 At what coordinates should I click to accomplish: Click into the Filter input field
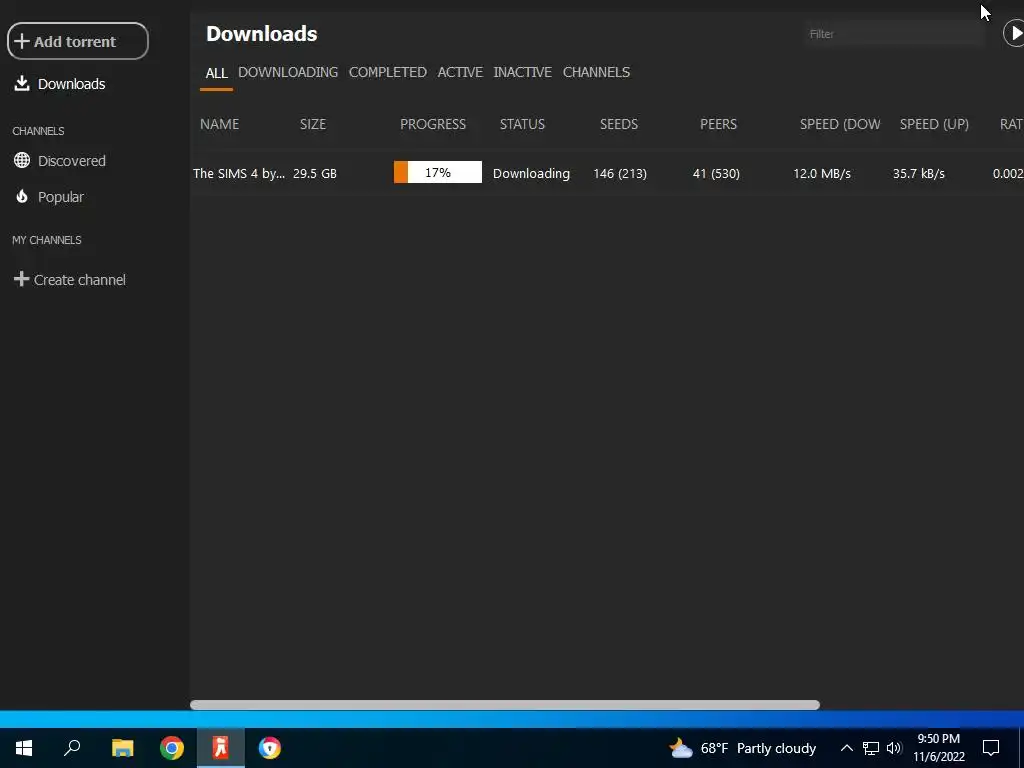893,34
